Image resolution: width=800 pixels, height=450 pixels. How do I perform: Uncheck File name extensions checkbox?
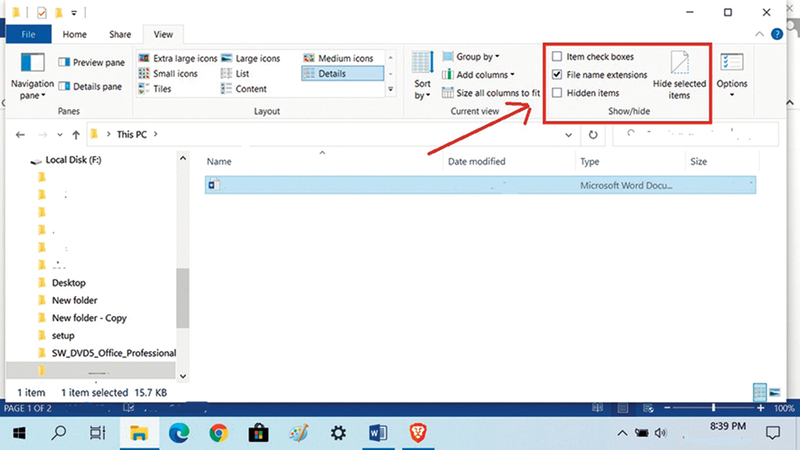click(x=558, y=75)
